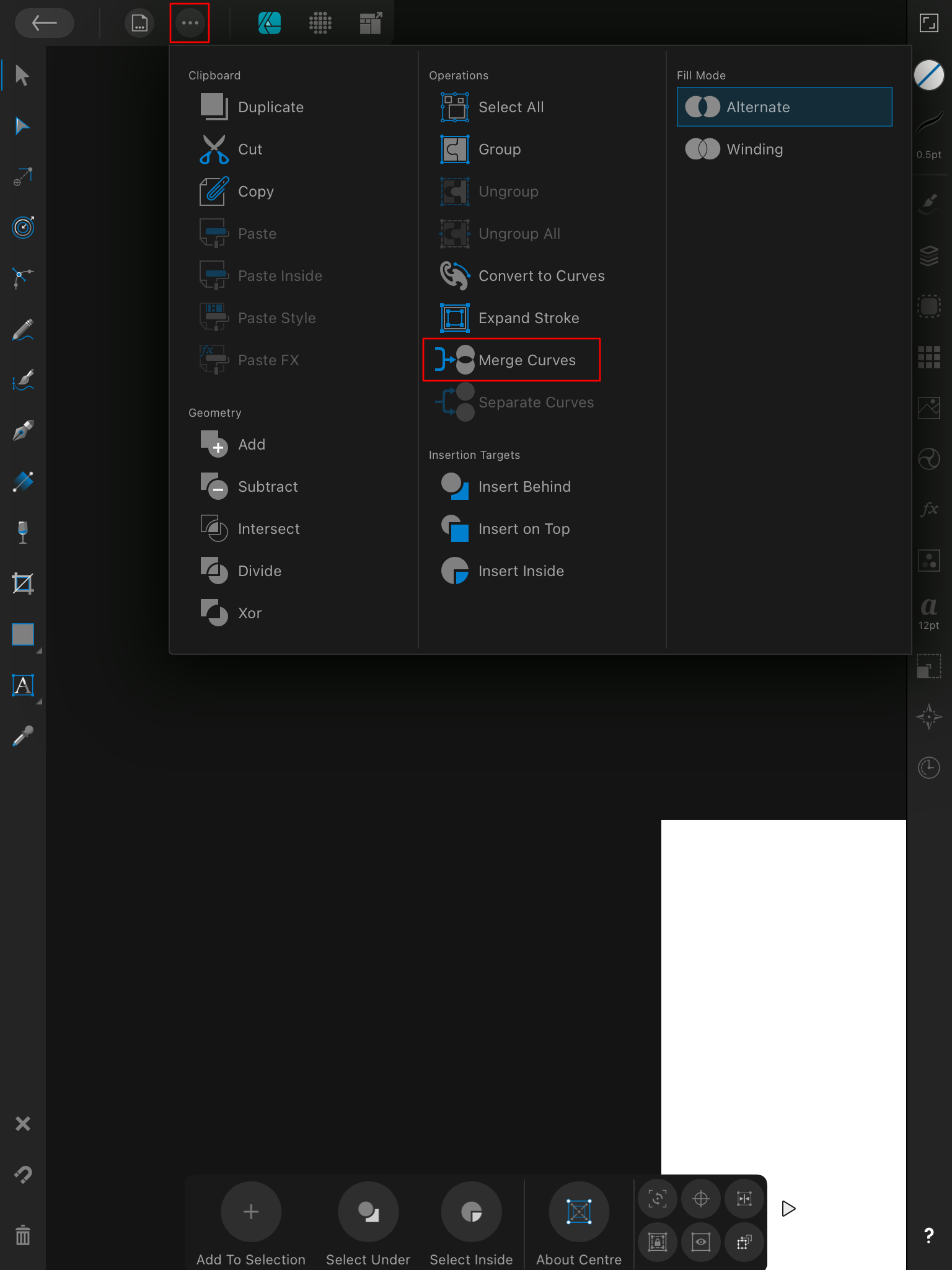
Task: Open the History clock studio
Action: tap(929, 768)
